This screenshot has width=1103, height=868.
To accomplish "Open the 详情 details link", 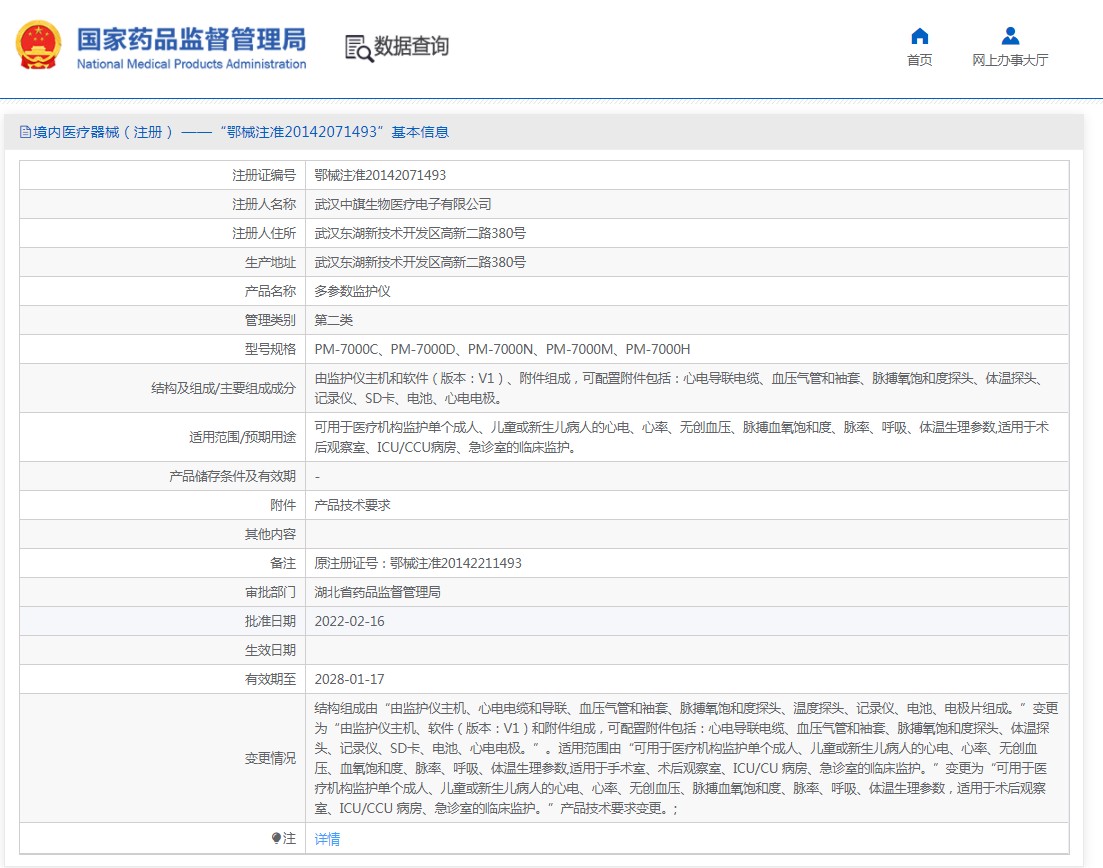I will click(x=327, y=838).
